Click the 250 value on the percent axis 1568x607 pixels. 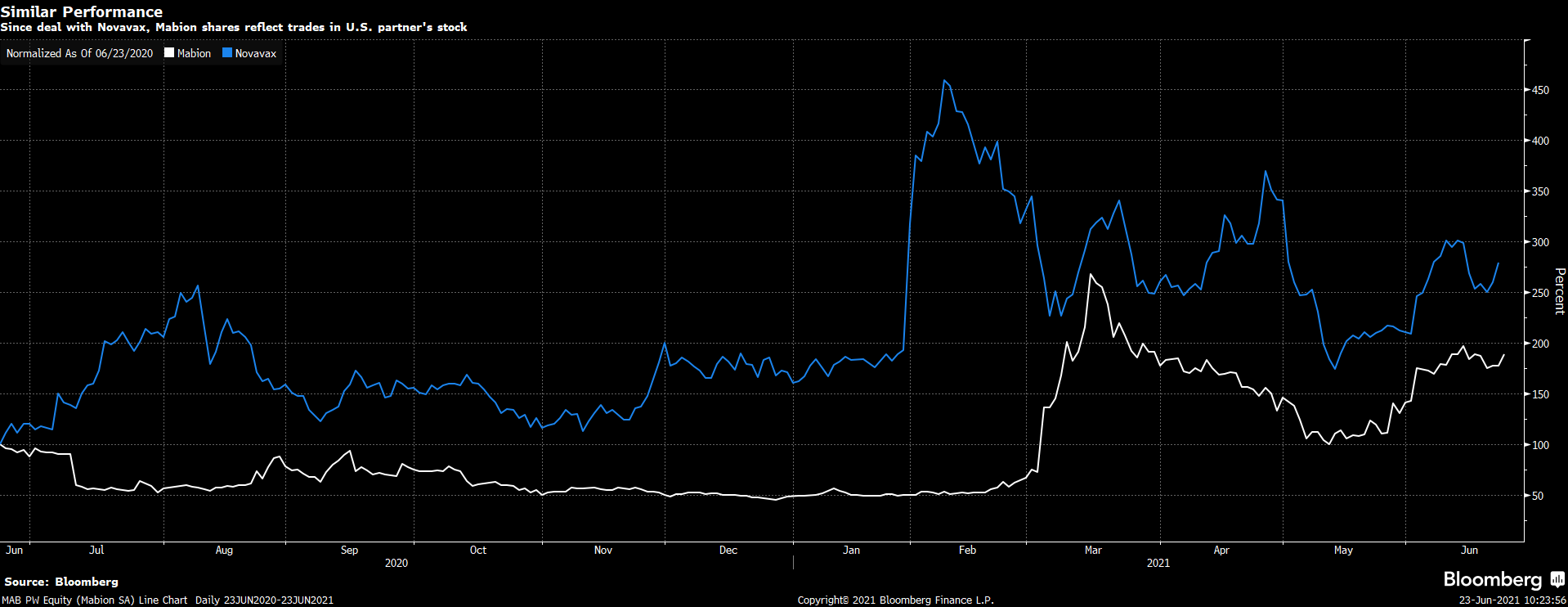[1540, 293]
